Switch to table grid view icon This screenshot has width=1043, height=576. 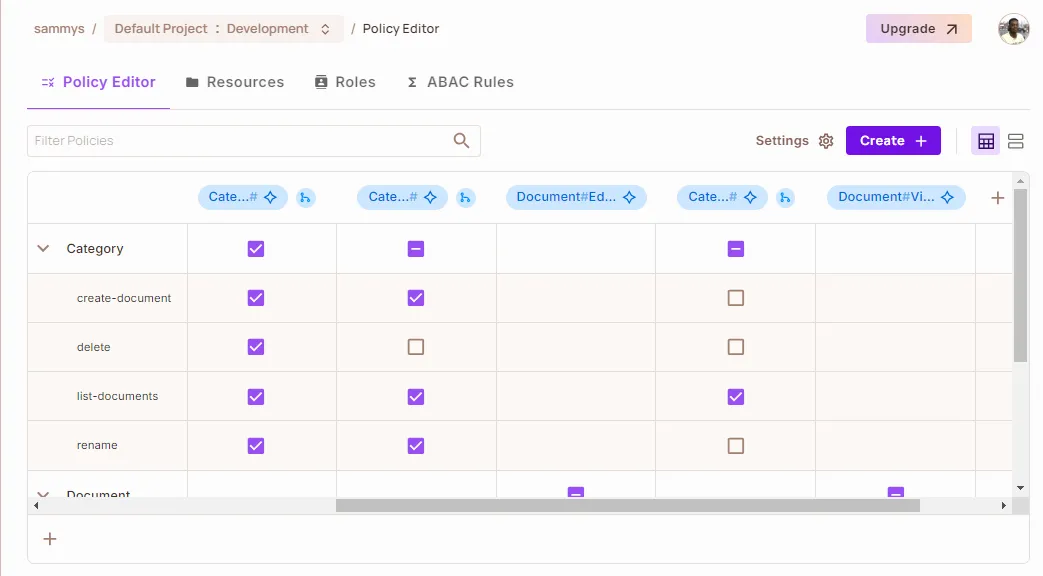click(986, 141)
